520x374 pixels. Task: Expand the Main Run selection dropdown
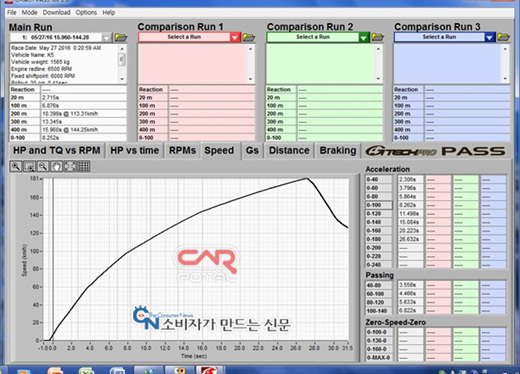(106, 38)
